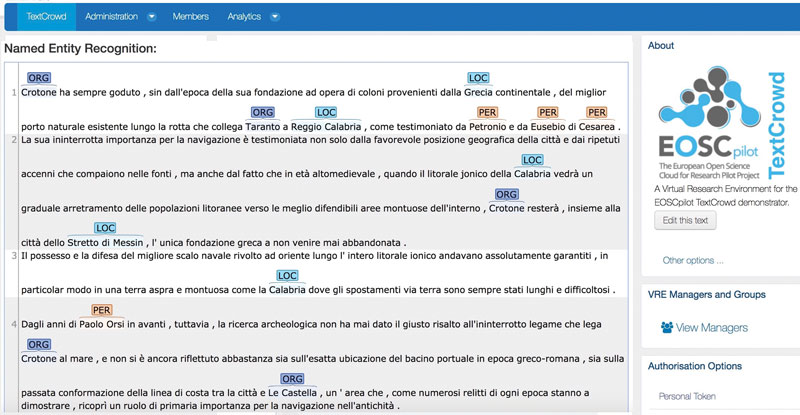
Task: Select the PER tag above Cesarea
Action: coord(596,112)
